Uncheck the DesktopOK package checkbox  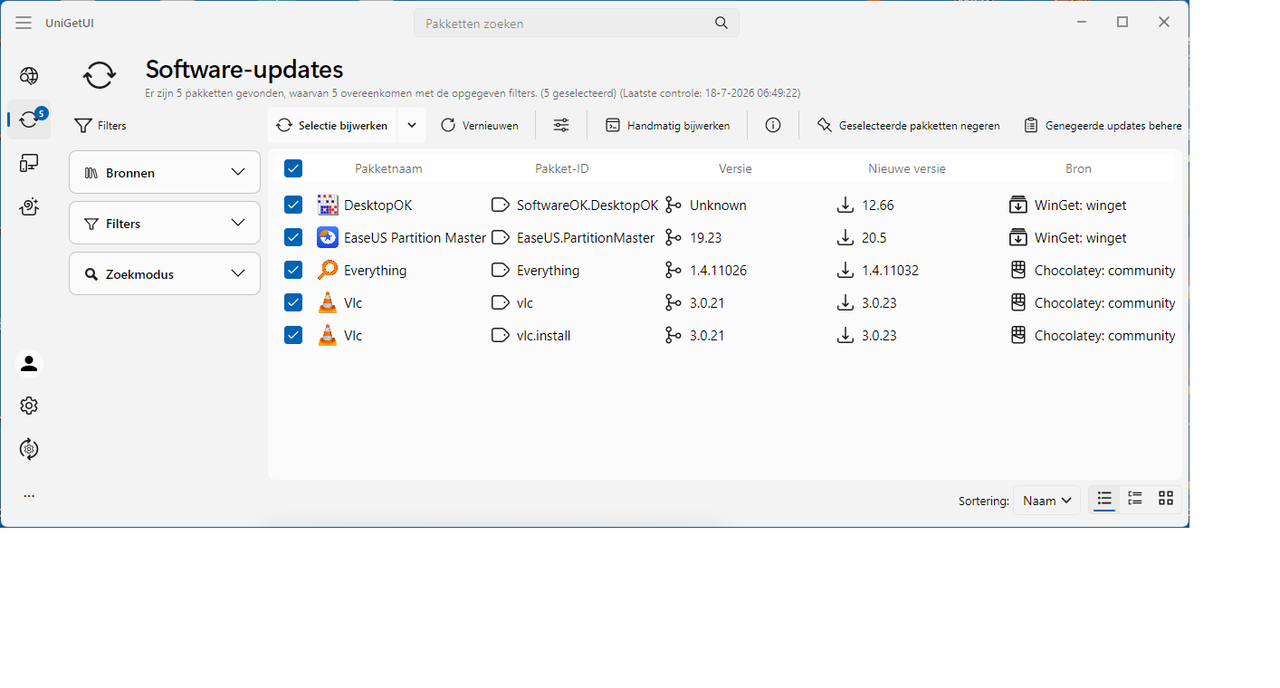[293, 205]
